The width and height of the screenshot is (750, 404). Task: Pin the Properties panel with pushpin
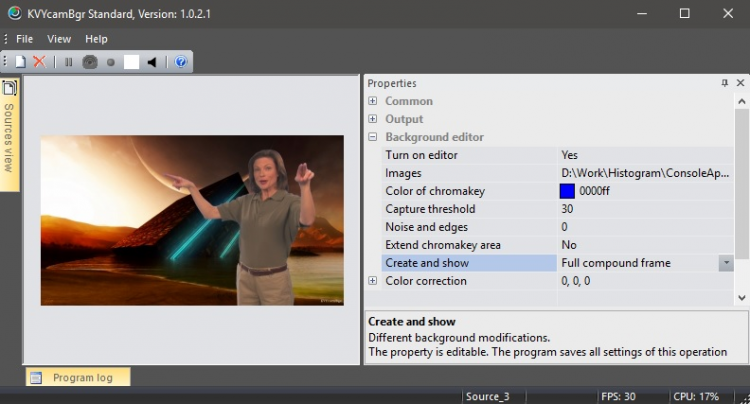(724, 83)
